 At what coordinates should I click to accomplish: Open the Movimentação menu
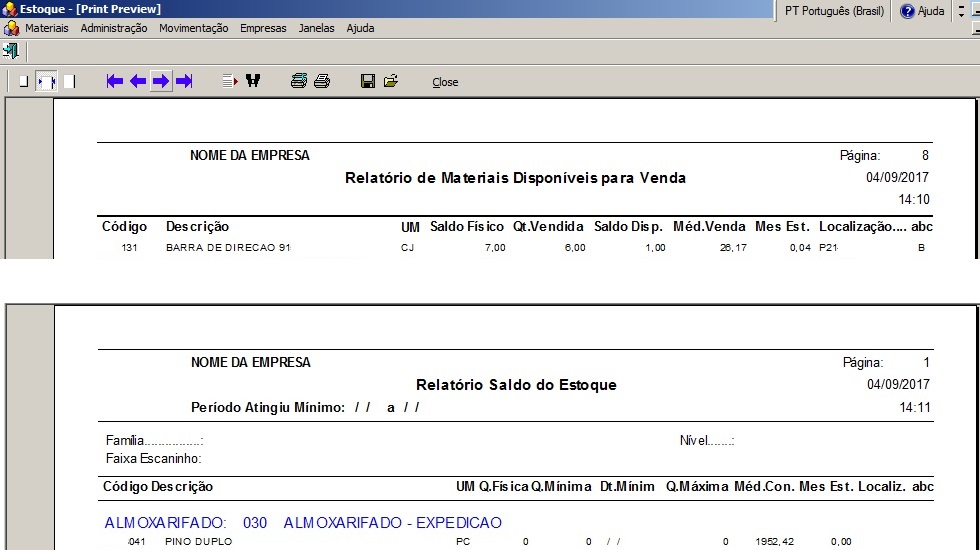(193, 28)
